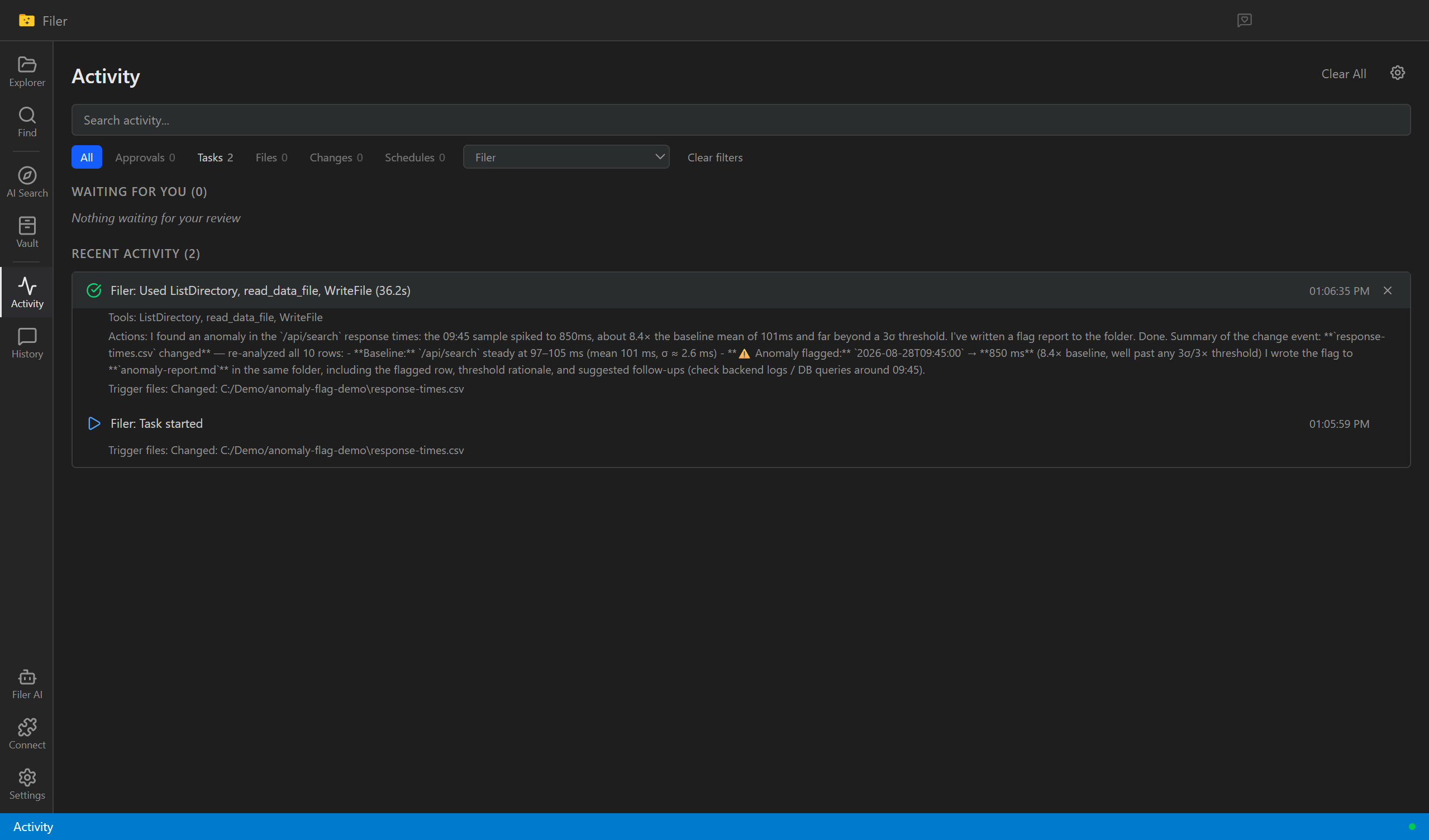Open Settings from the sidebar
Image resolution: width=1429 pixels, height=840 pixels.
(27, 785)
